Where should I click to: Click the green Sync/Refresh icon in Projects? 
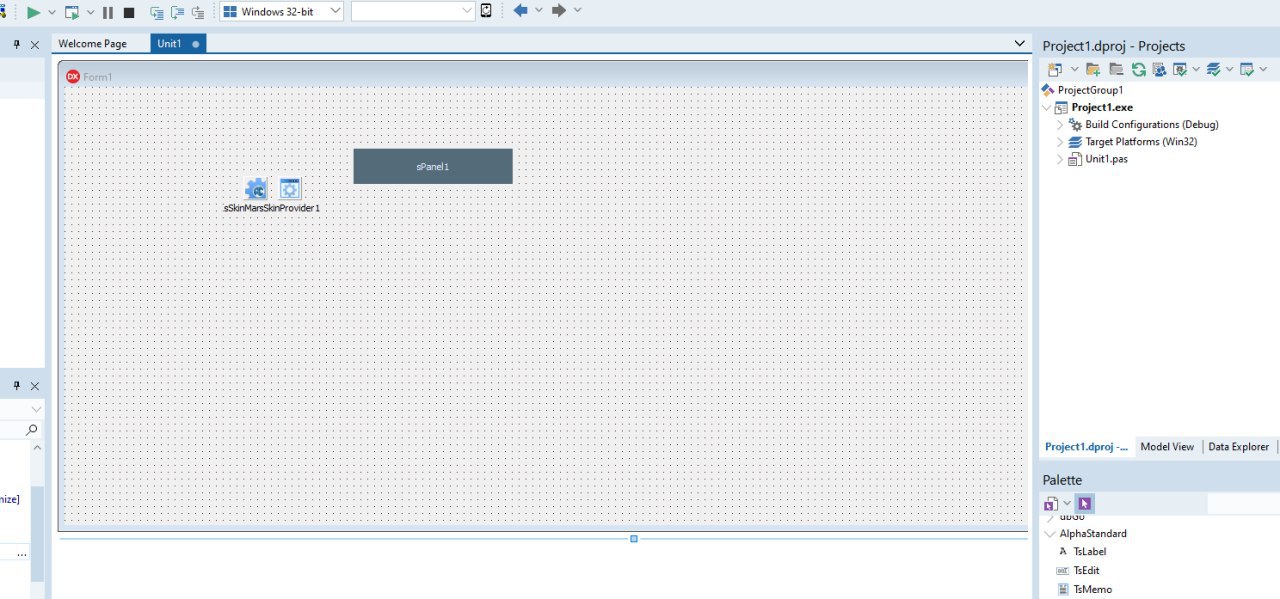[1139, 69]
